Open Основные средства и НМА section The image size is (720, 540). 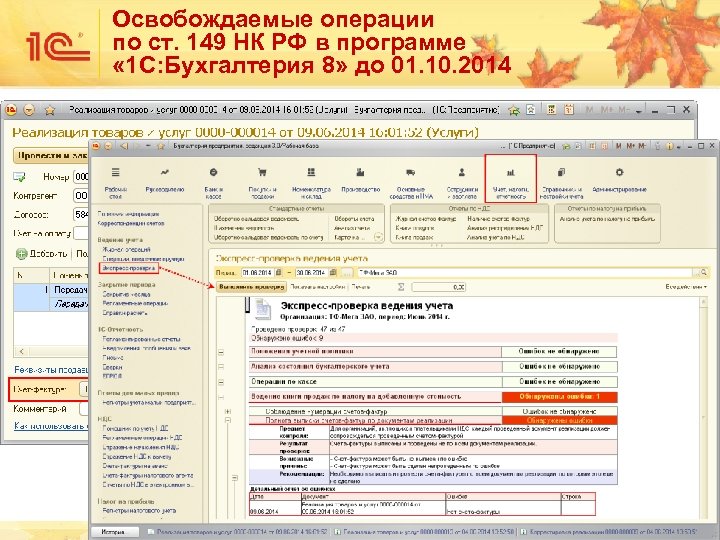[411, 181]
